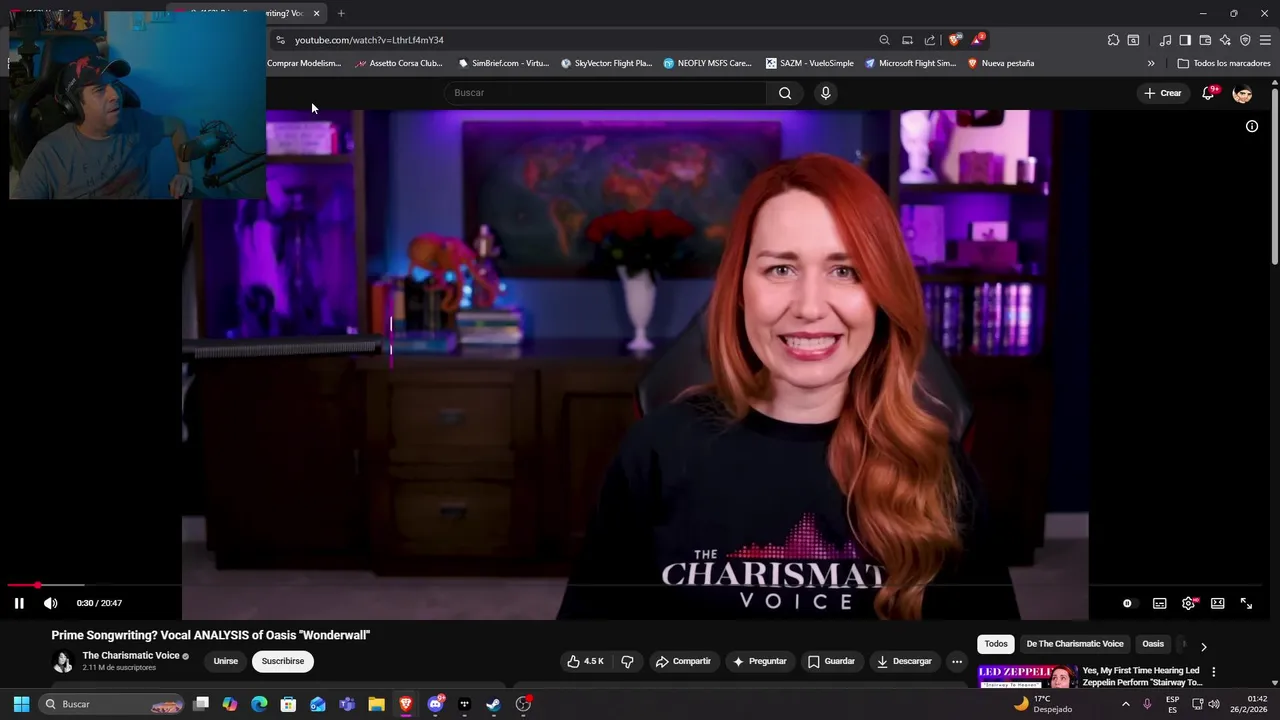1280x720 pixels.
Task: Open Steam from the taskbar
Action: 493,704
